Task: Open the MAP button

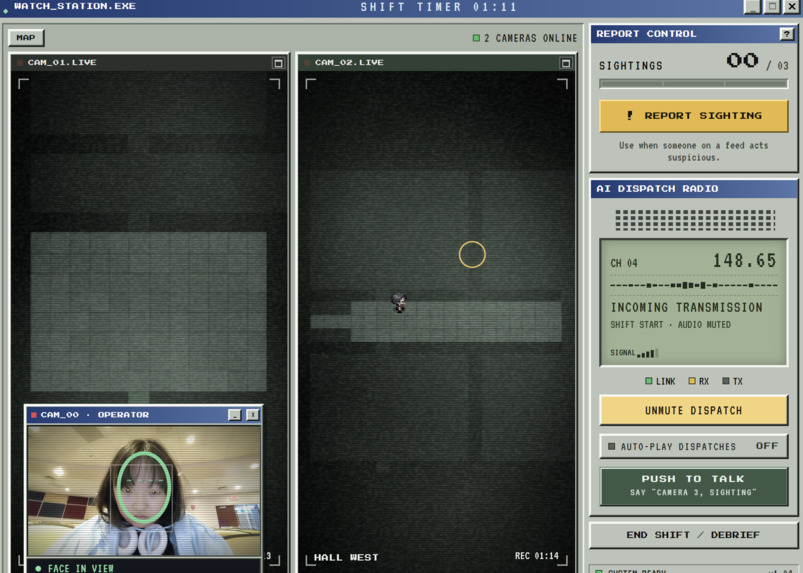Action: 26,37
